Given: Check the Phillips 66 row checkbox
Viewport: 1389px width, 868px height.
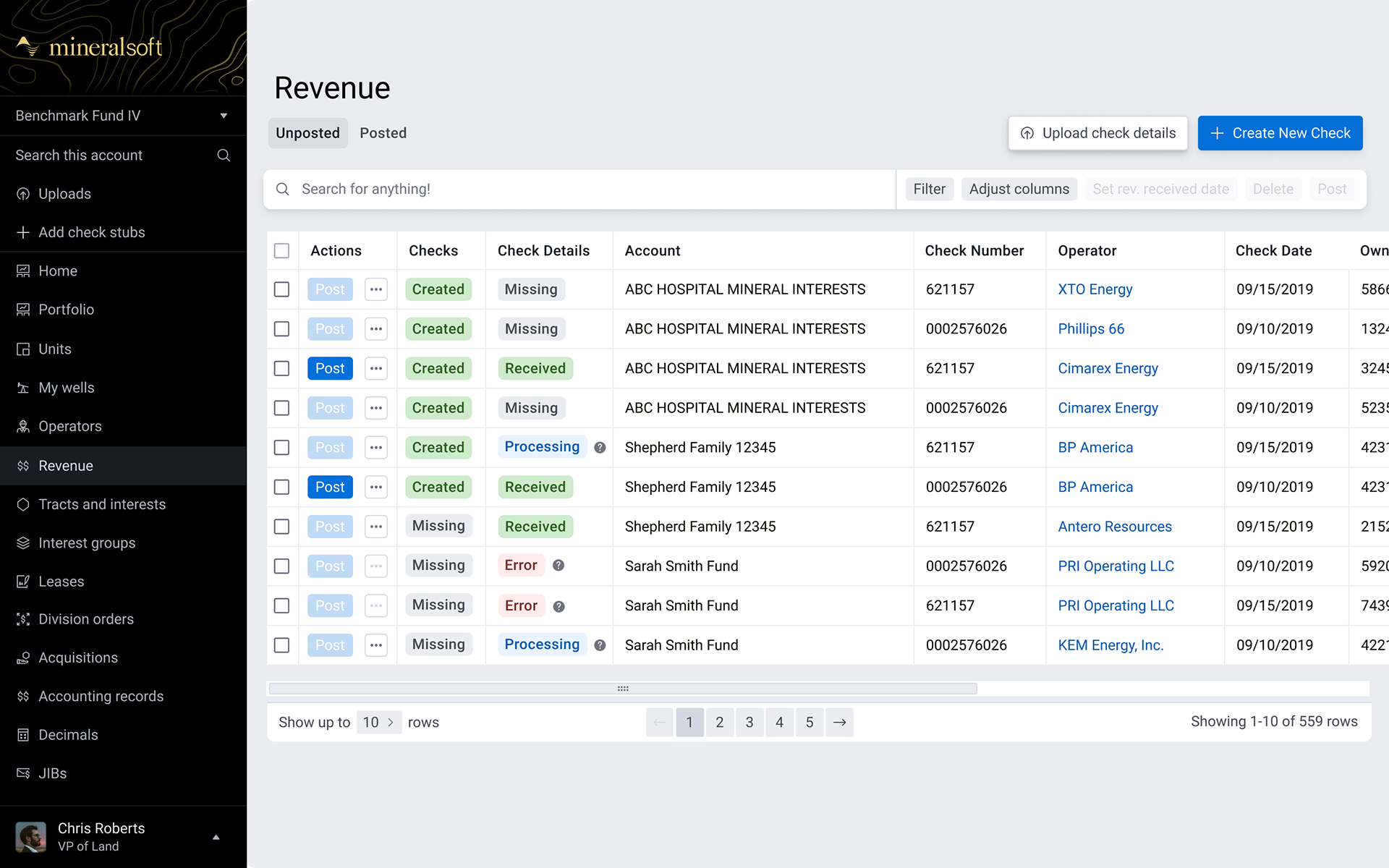Looking at the screenshot, I should 281,329.
